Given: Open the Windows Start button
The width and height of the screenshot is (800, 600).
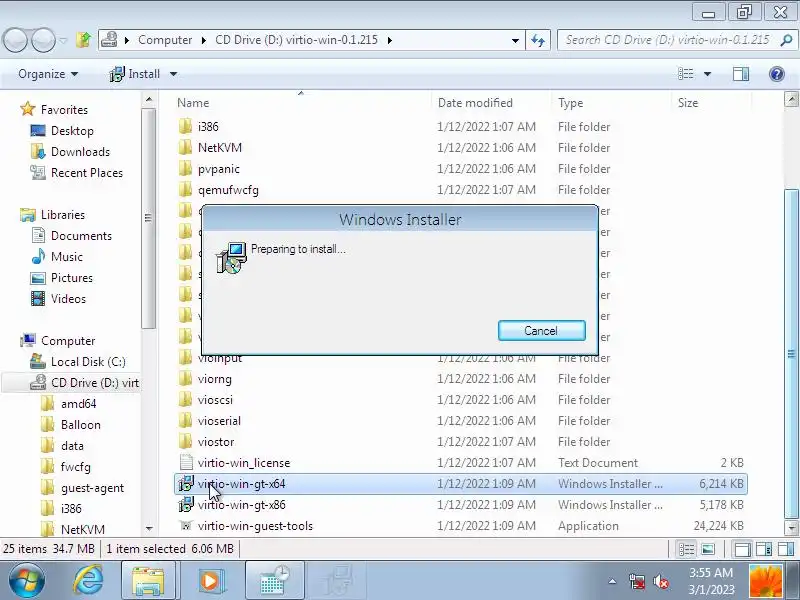Looking at the screenshot, I should click(26, 581).
